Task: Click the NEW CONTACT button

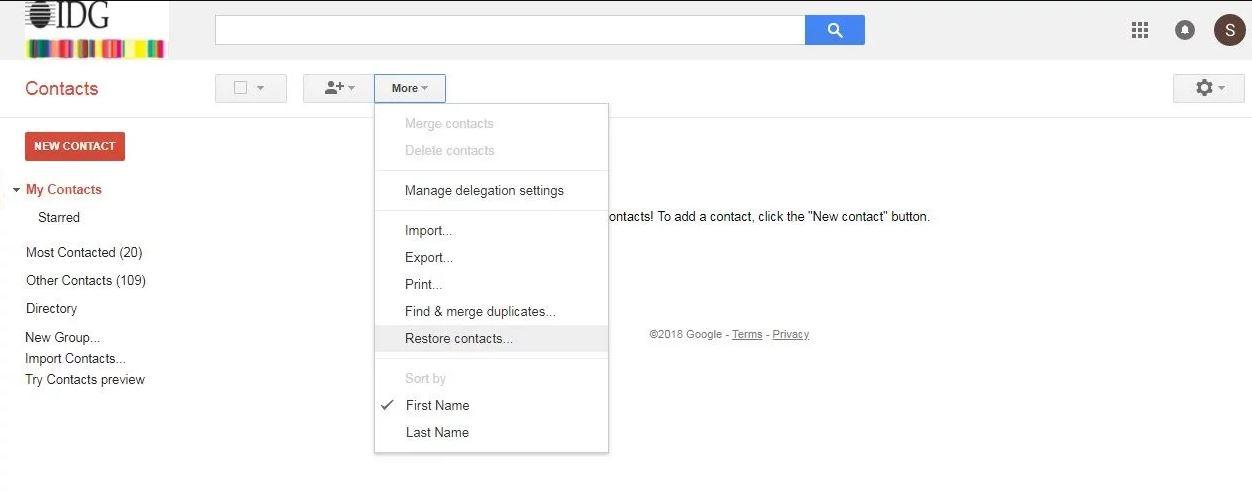Action: (75, 146)
